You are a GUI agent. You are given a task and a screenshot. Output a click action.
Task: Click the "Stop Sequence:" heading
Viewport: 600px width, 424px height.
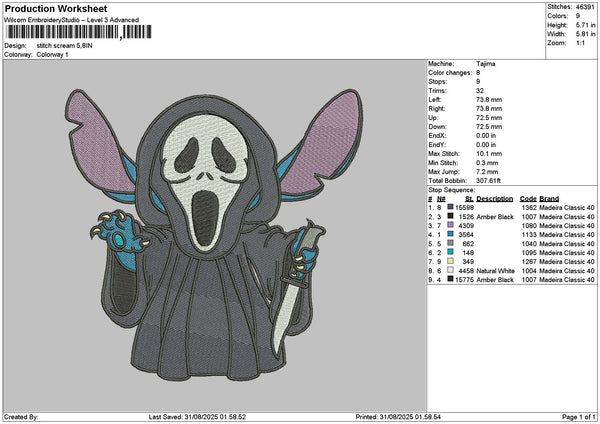coord(452,190)
